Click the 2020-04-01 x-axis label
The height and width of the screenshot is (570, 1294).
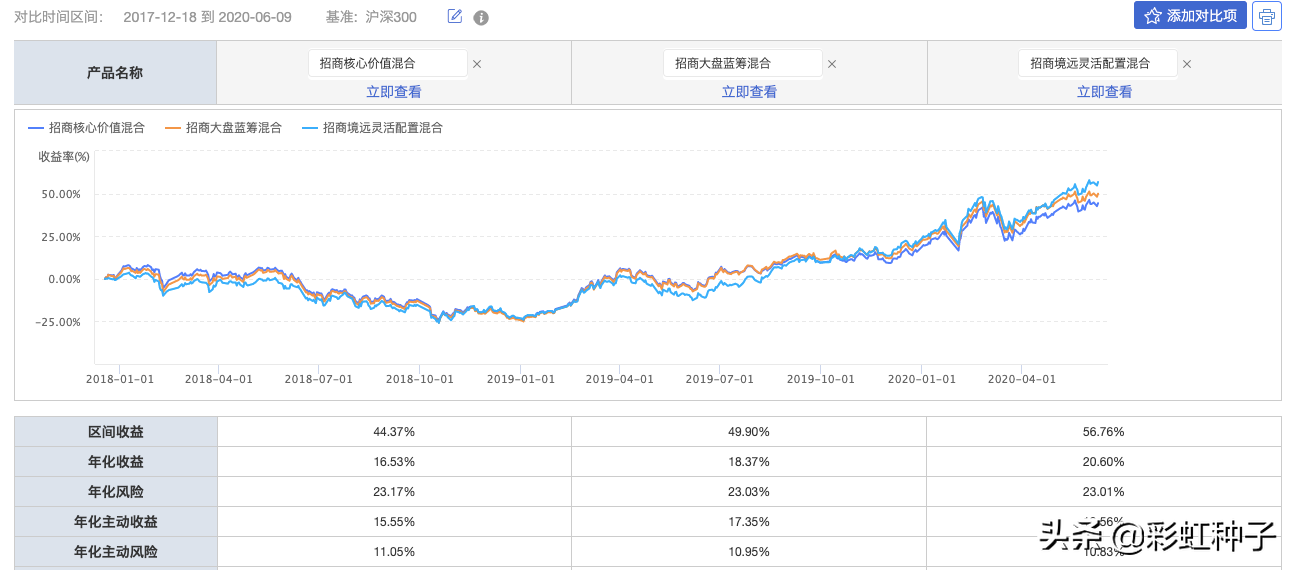coord(1021,379)
